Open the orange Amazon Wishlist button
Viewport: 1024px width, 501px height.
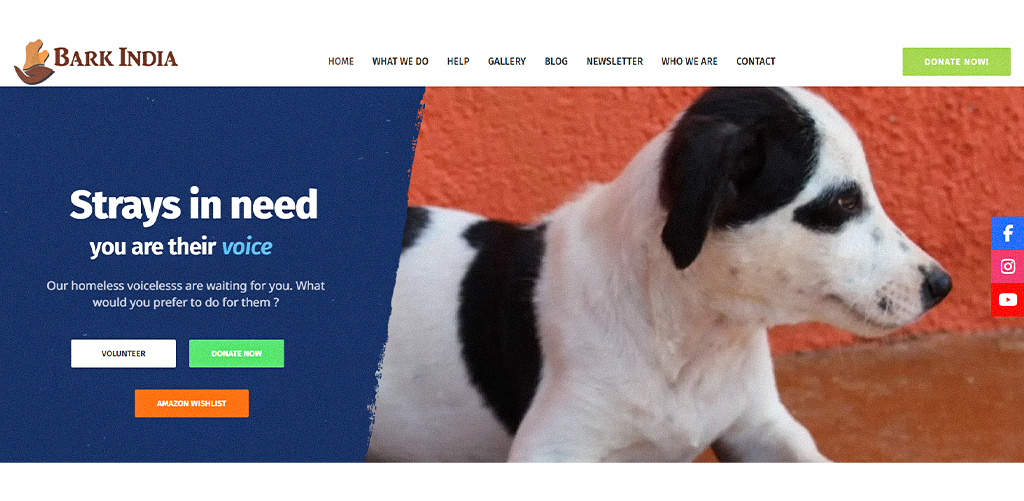[191, 403]
